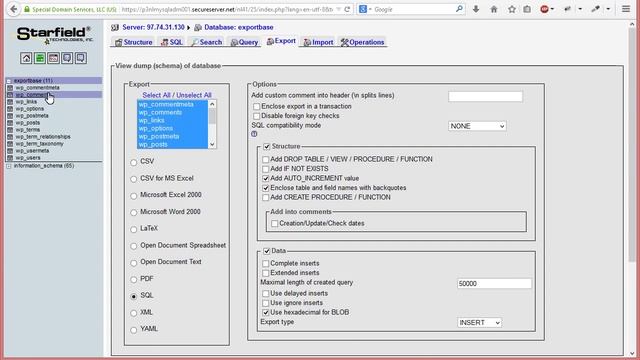Select CSV for MS Excel format

[133, 179]
